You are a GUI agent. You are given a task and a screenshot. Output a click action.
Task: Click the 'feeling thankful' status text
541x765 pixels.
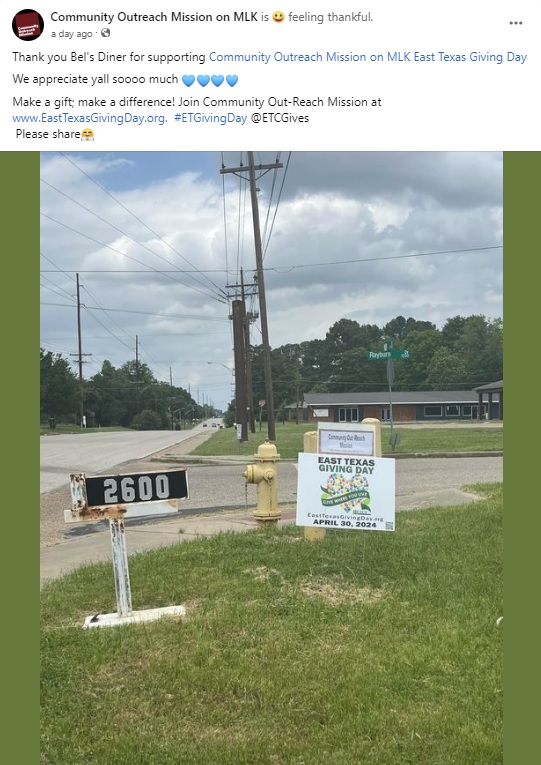330,17
